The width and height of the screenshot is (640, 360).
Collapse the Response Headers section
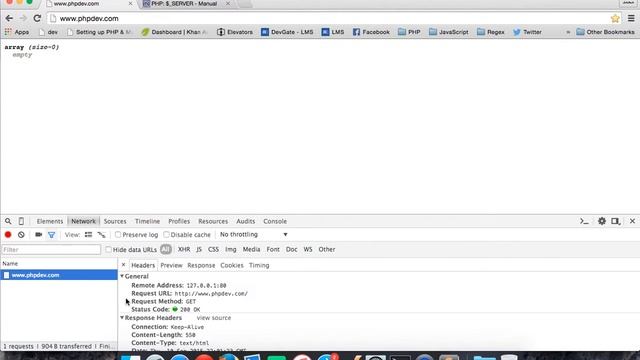(122, 318)
